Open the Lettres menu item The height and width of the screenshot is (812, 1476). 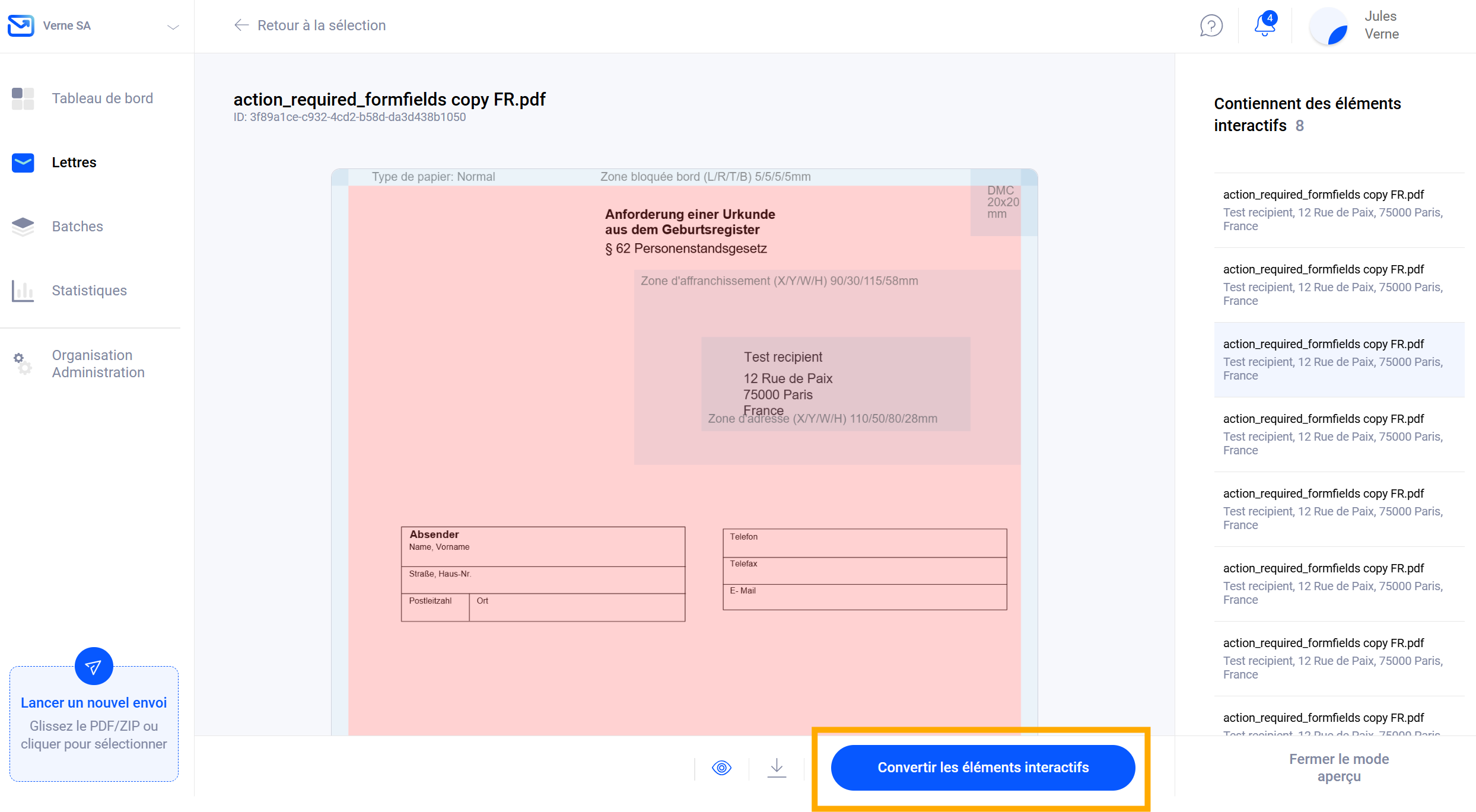click(x=74, y=163)
